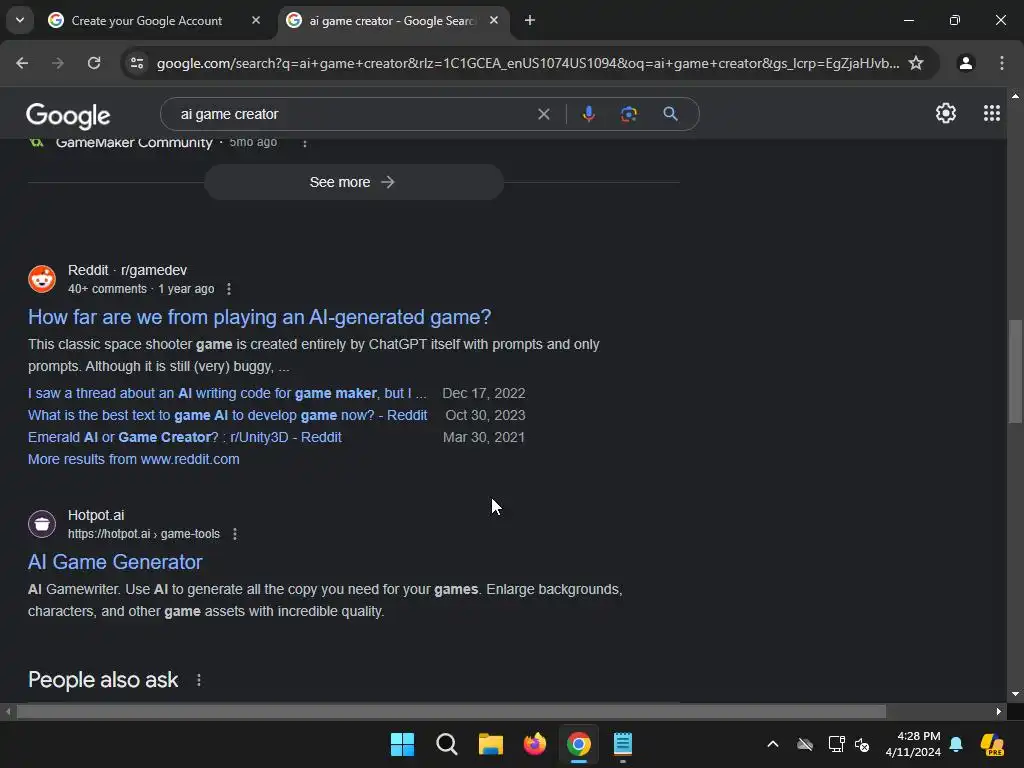
Task: Open What is the best text to game AI link
Action: (x=227, y=415)
